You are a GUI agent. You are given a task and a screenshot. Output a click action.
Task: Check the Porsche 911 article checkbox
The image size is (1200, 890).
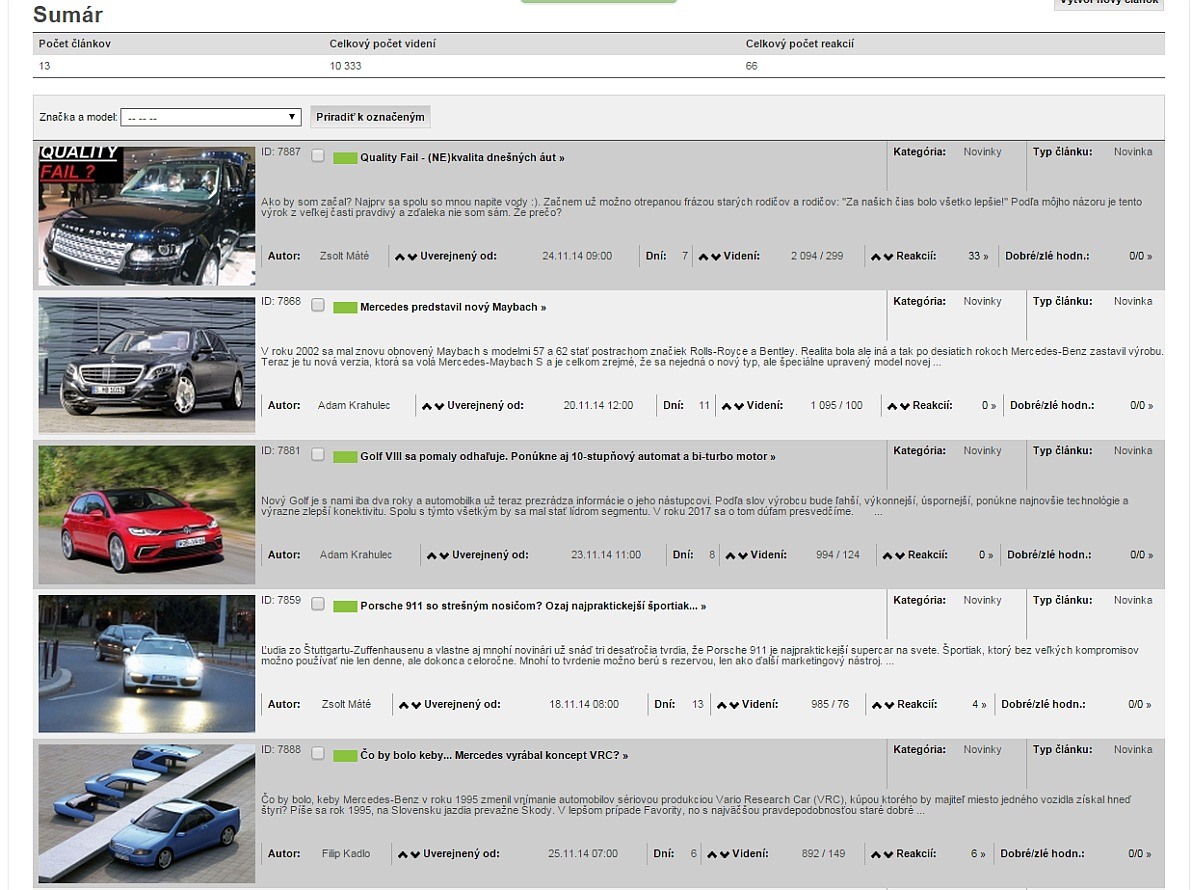318,605
